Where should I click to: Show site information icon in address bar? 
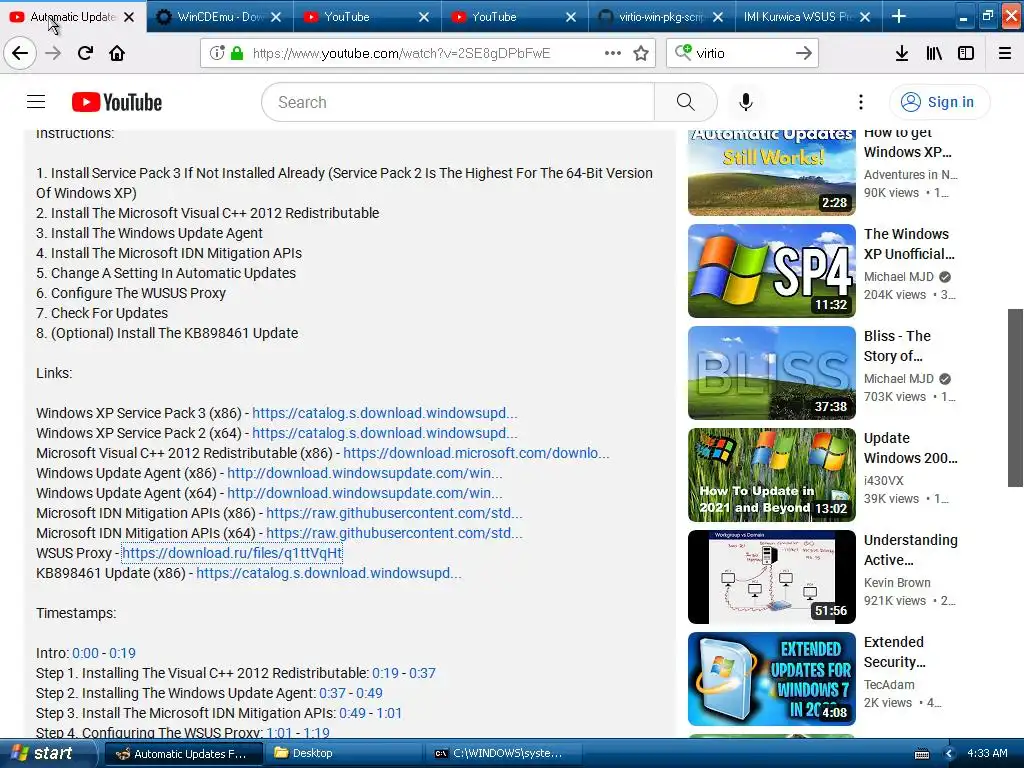coord(217,53)
